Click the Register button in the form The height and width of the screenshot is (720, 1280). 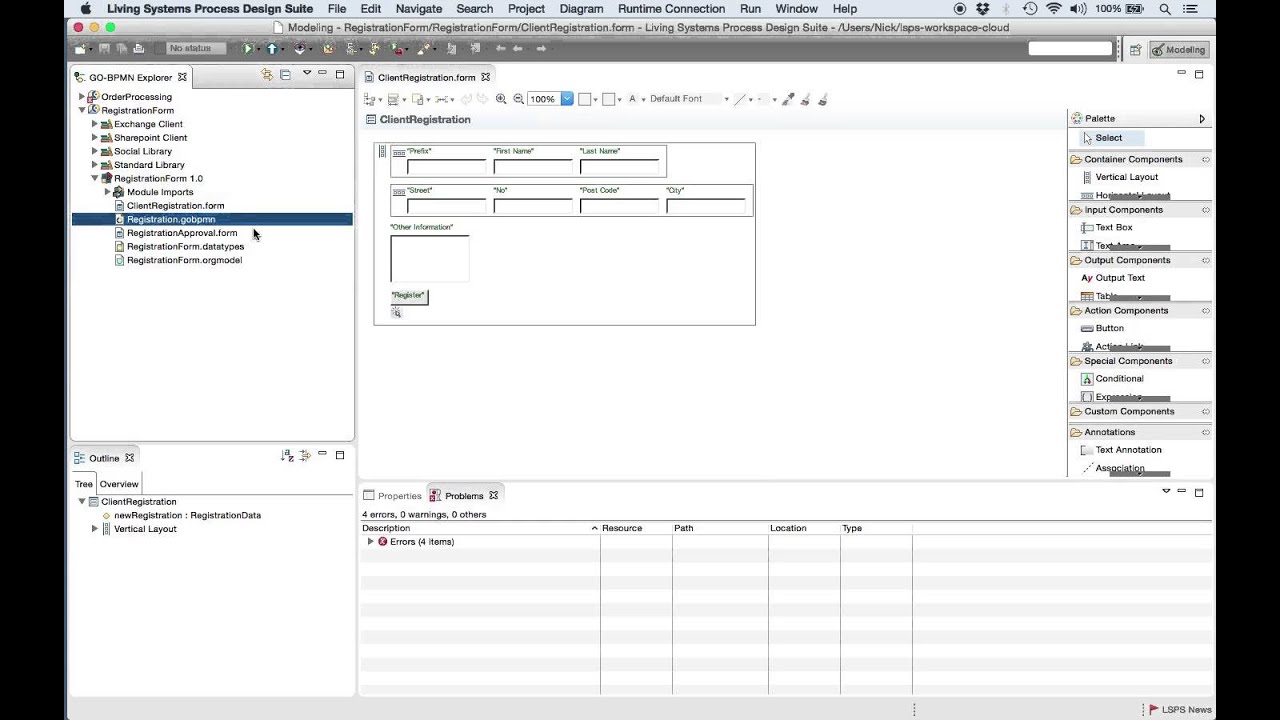408,296
